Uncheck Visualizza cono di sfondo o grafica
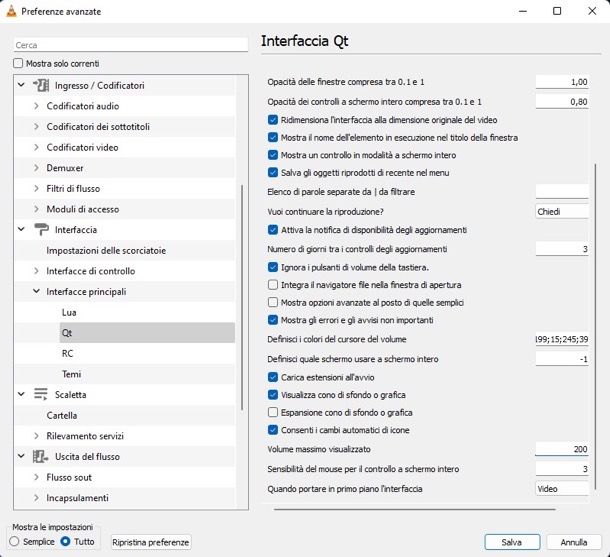Screen dimensions: 610x557 tap(273, 395)
